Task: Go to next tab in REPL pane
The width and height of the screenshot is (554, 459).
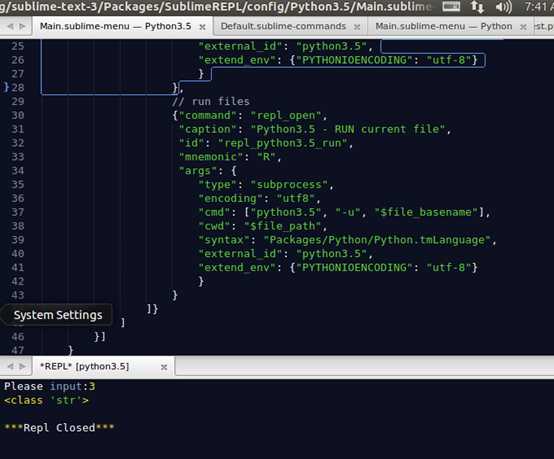Action: [22, 366]
